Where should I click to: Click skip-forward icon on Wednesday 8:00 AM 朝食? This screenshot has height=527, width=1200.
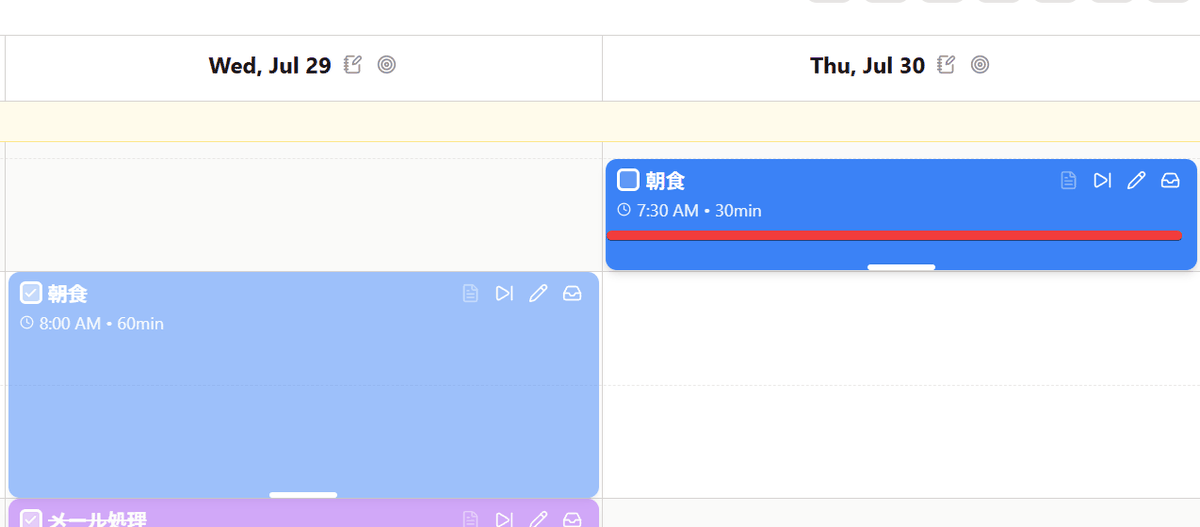click(x=504, y=293)
